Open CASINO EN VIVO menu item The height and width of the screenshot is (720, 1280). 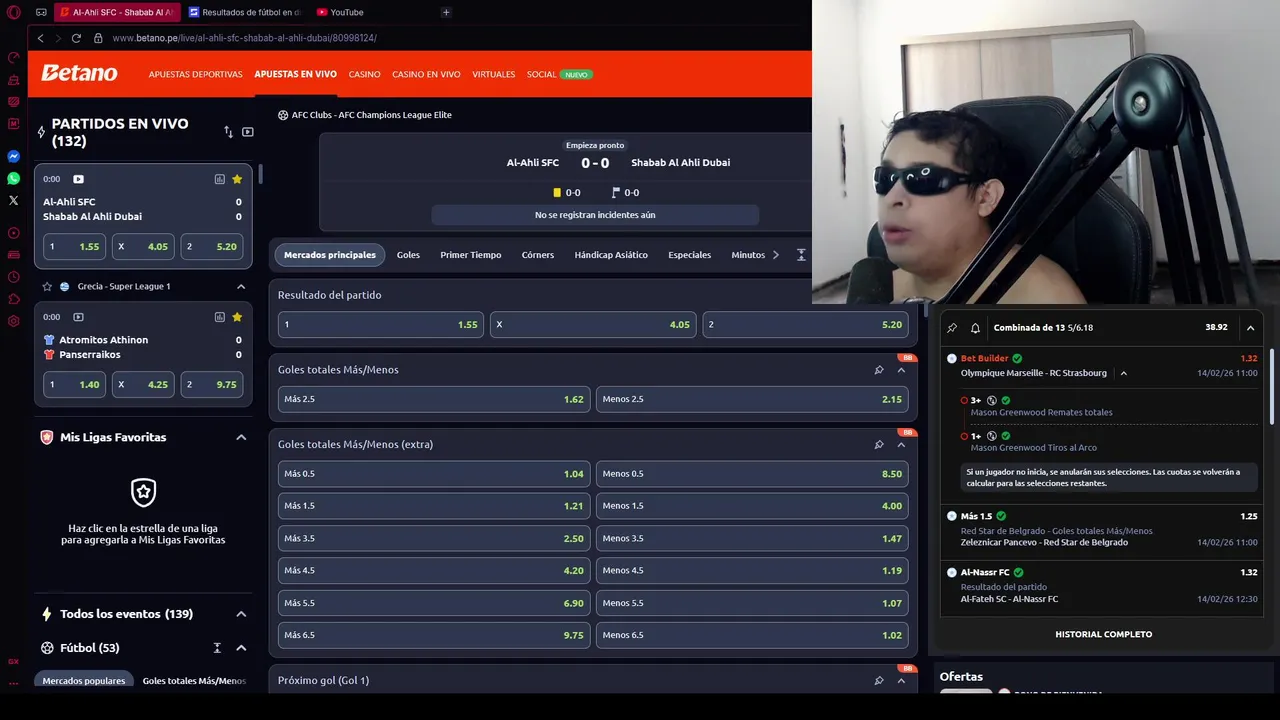click(x=426, y=74)
